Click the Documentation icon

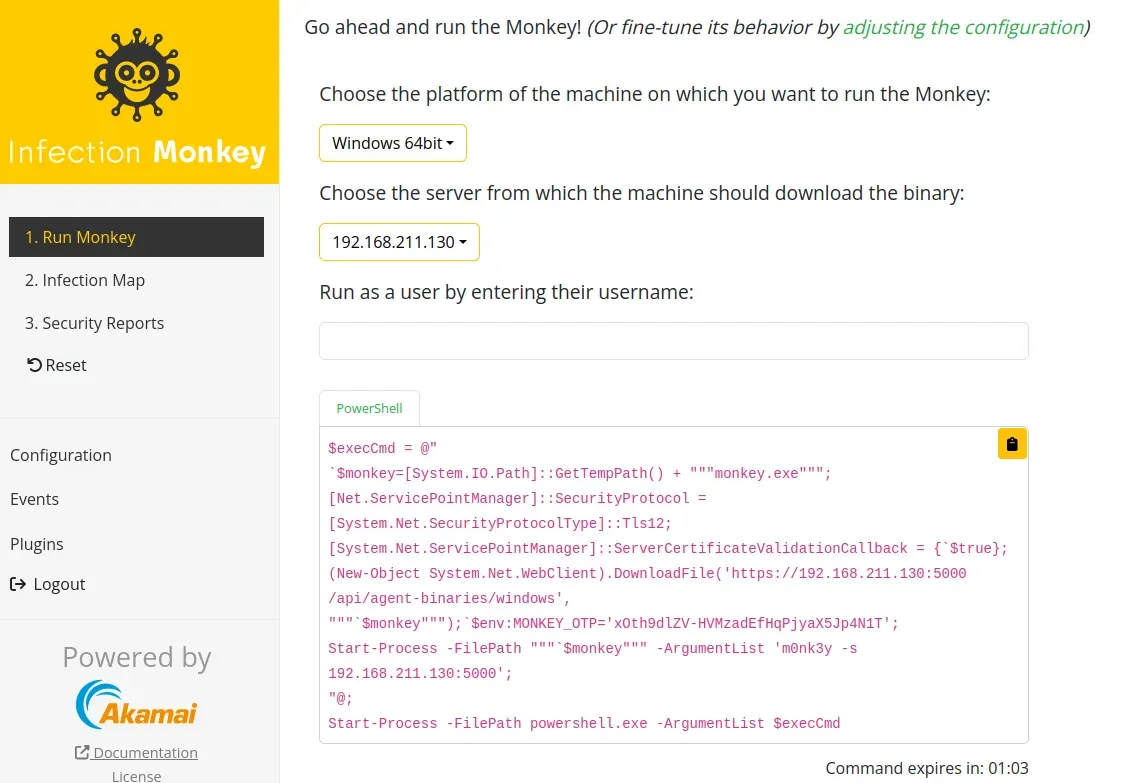80,751
